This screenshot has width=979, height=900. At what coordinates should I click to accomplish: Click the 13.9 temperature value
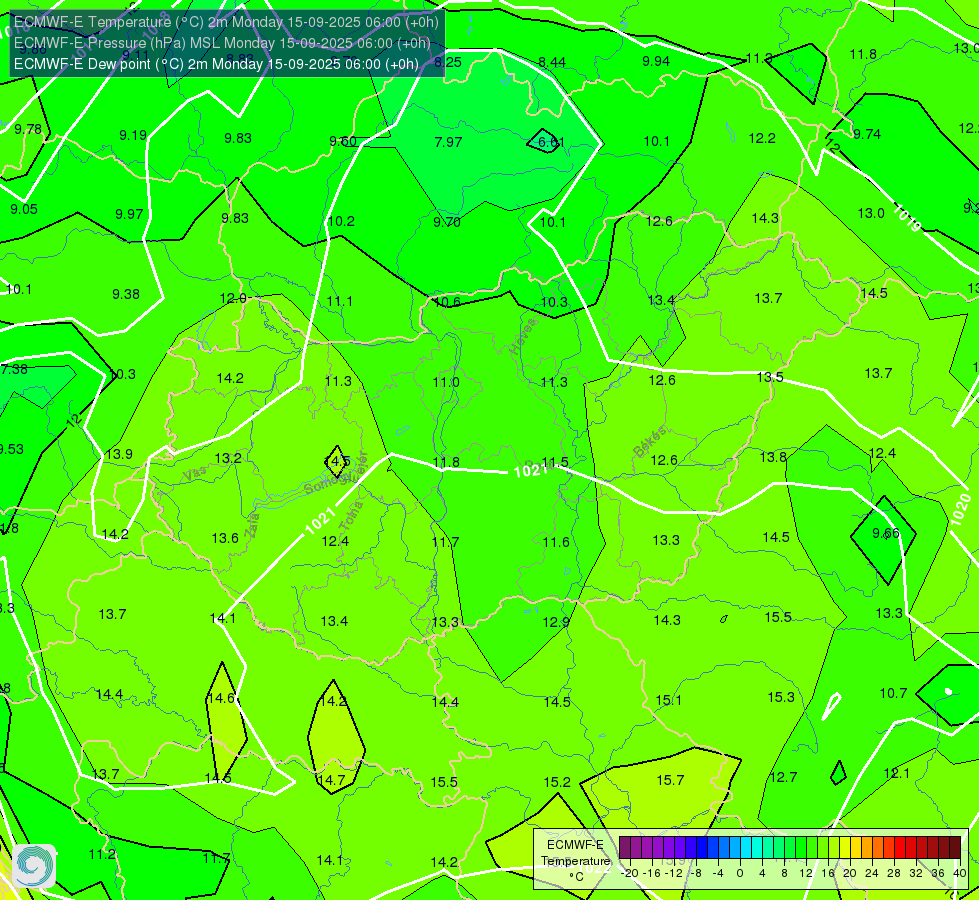click(119, 454)
